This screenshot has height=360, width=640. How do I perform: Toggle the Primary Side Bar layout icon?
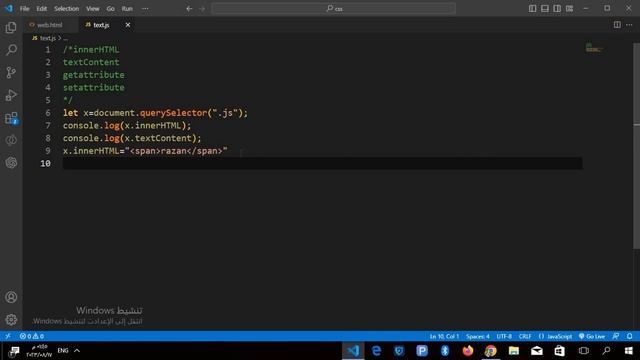click(x=532, y=9)
